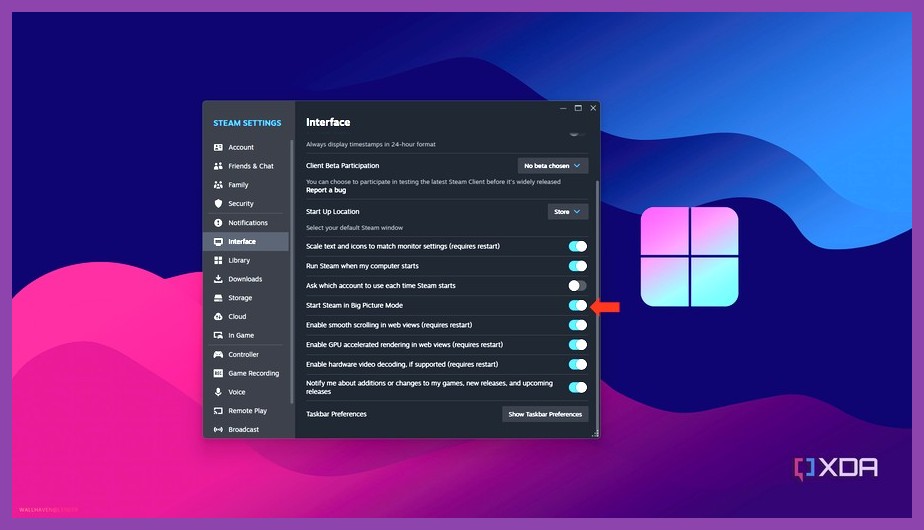Click the Report a bug link
Screen dimensions: 924x530
click(x=326, y=190)
